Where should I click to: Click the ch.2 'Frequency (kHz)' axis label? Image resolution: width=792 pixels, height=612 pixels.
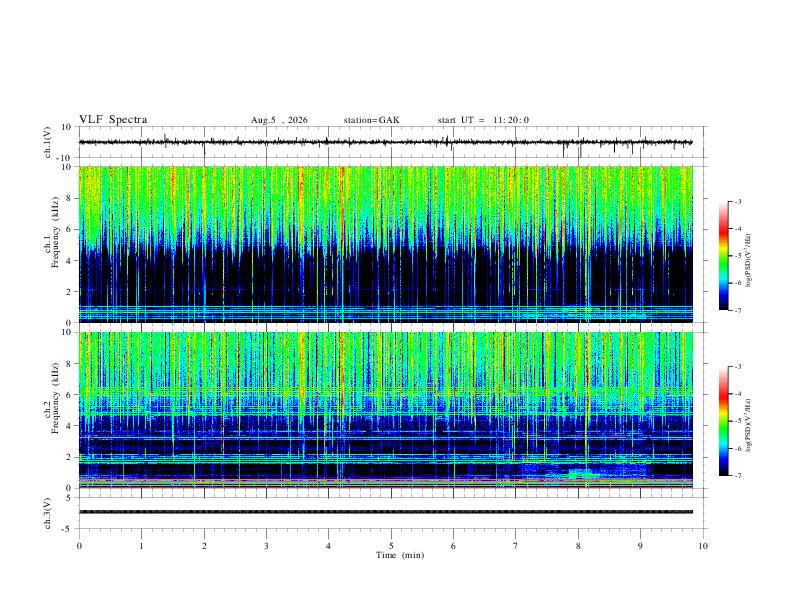click(56, 398)
